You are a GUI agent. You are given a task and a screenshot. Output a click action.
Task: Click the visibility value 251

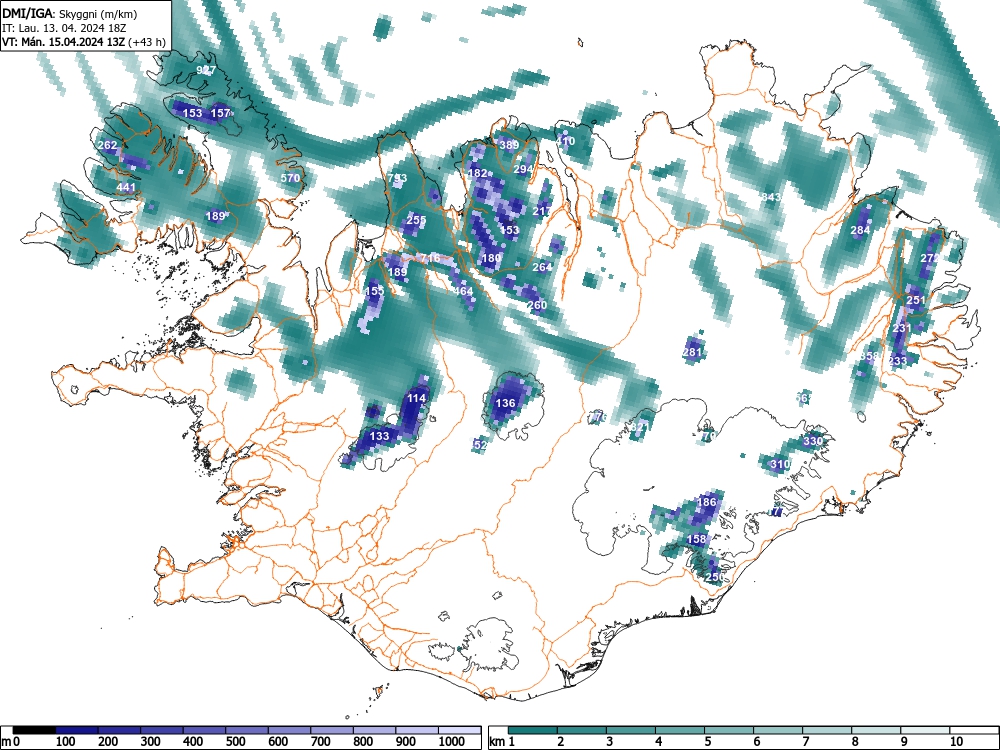[x=916, y=300]
